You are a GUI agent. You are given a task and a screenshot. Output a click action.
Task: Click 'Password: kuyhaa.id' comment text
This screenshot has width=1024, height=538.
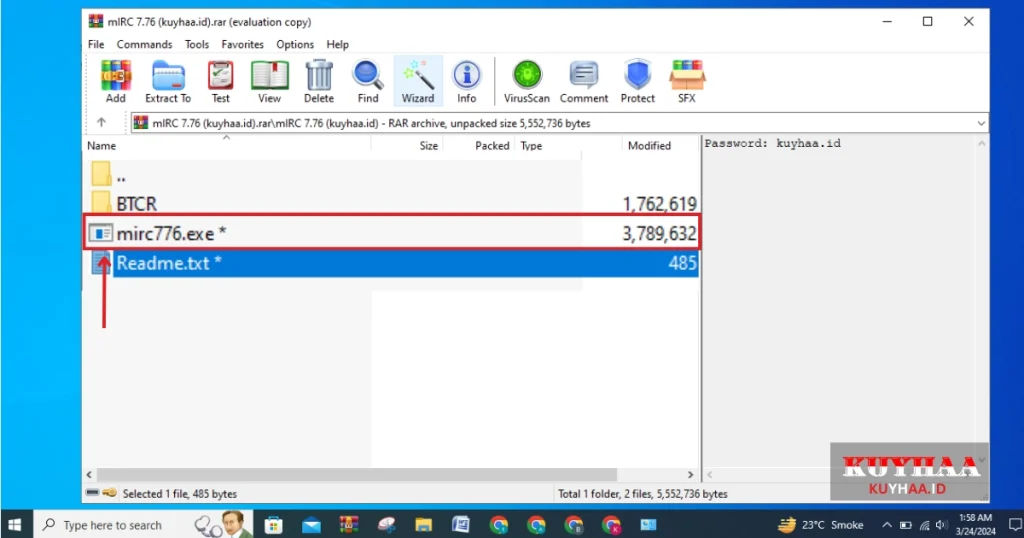coord(773,144)
